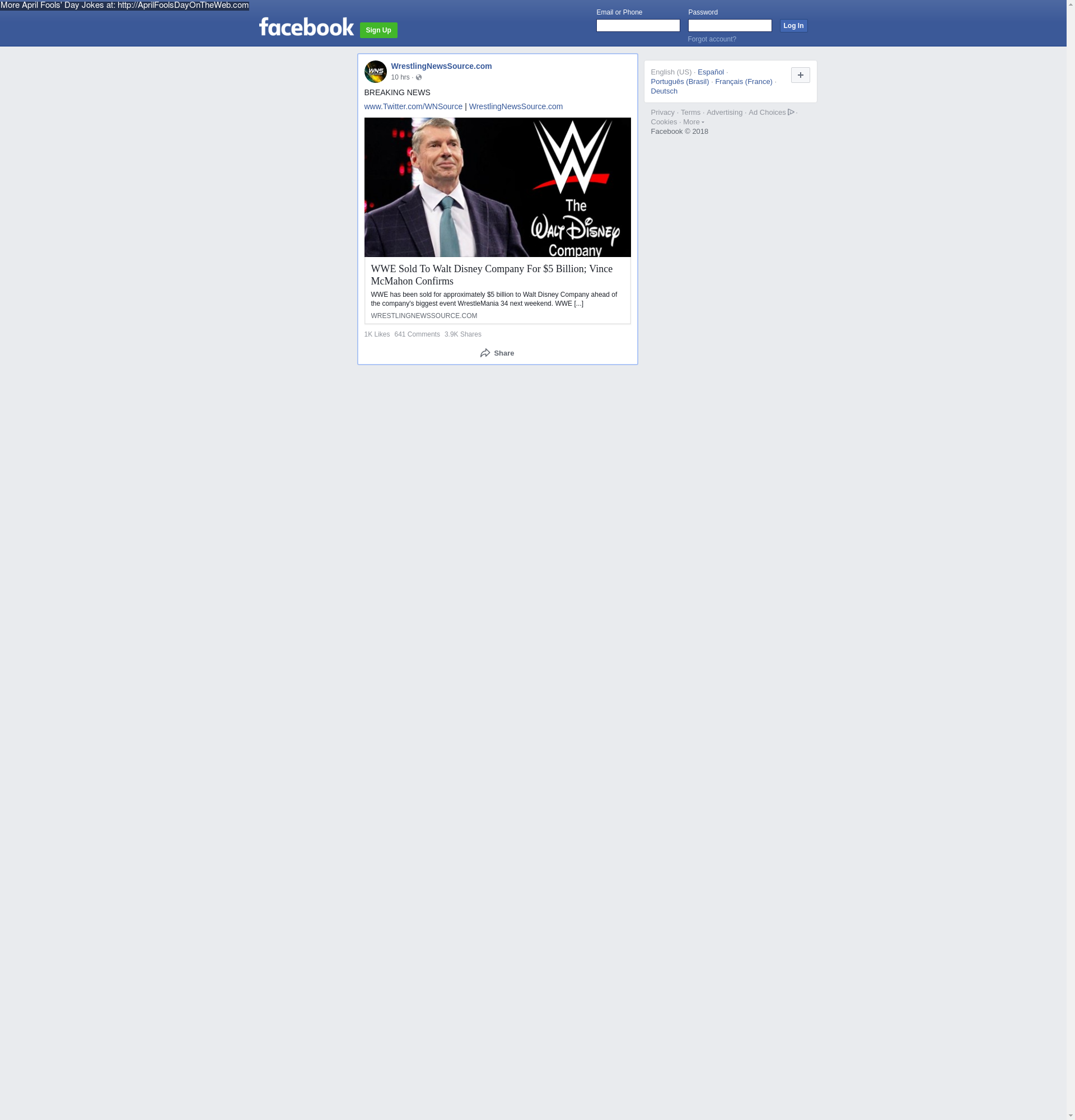Click the Facebook logo
Screen dimensions: 1075x1120
click(x=306, y=27)
